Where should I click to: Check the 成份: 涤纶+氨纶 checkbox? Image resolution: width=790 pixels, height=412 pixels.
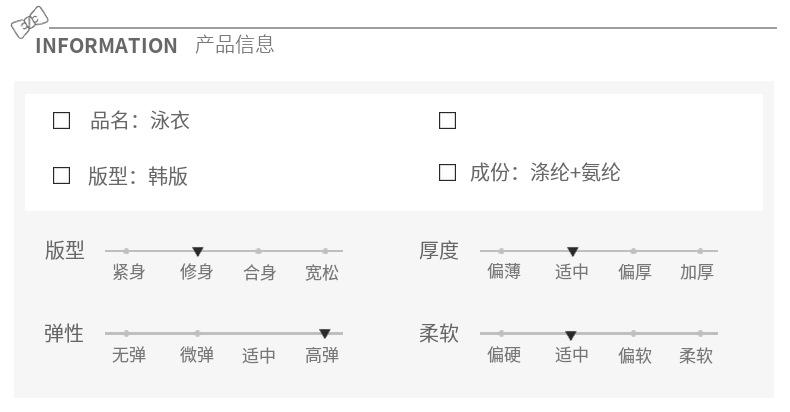tap(448, 173)
